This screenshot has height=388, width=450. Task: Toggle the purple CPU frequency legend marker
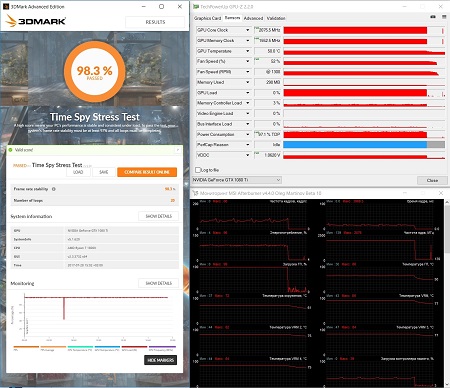162,347
